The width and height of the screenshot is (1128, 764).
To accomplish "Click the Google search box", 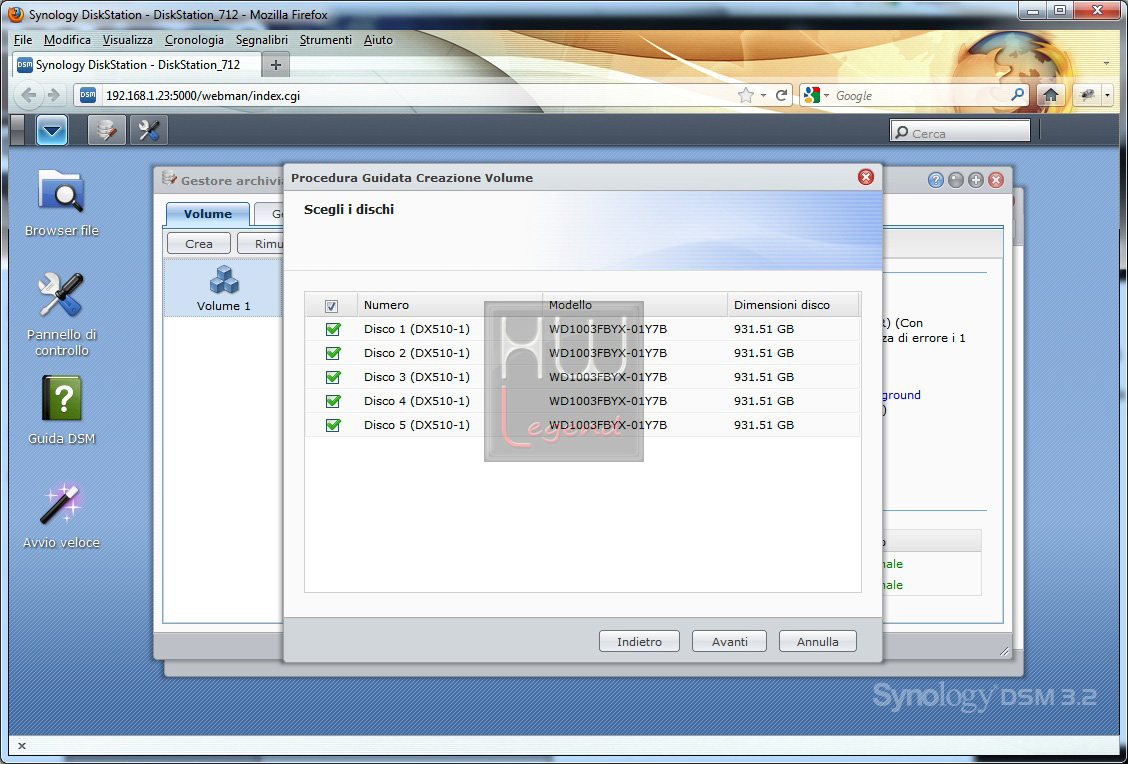I will point(921,96).
